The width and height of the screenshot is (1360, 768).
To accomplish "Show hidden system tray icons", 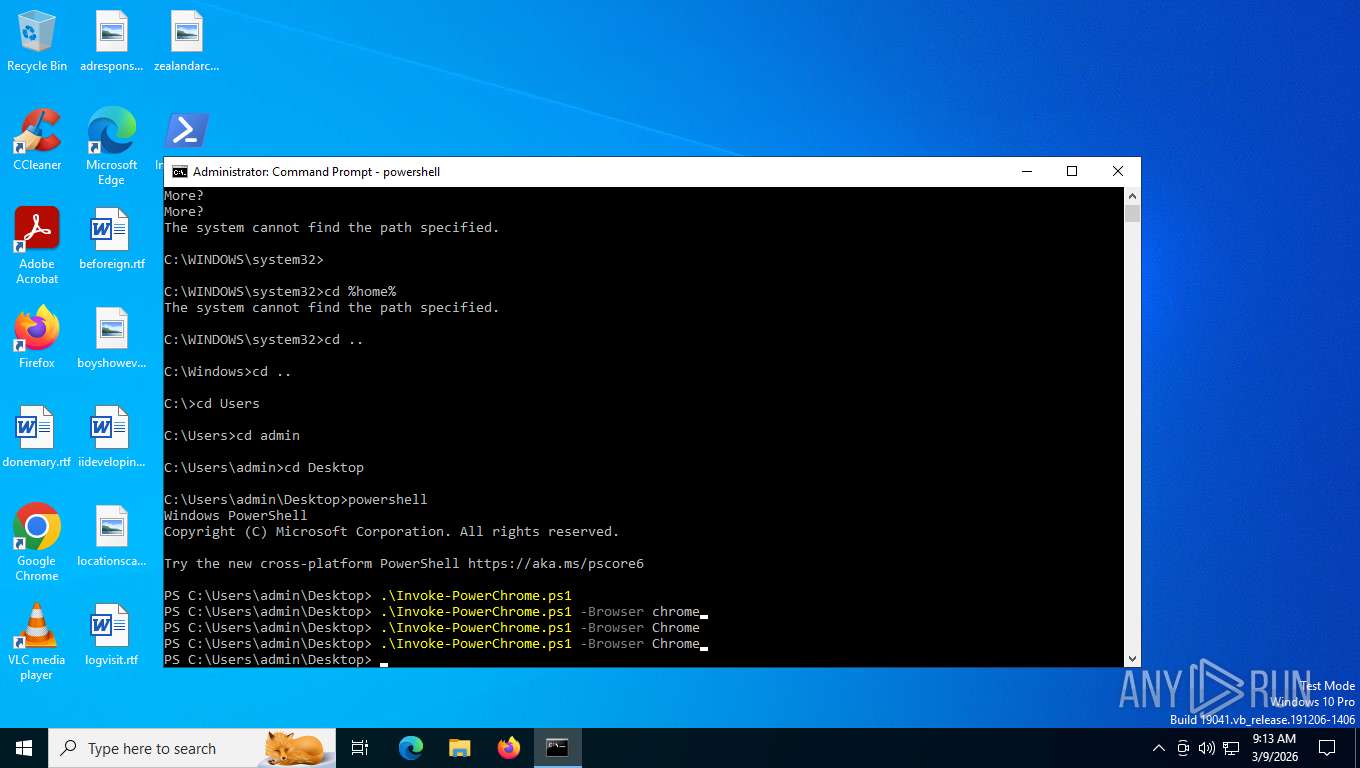I will pos(1159,748).
